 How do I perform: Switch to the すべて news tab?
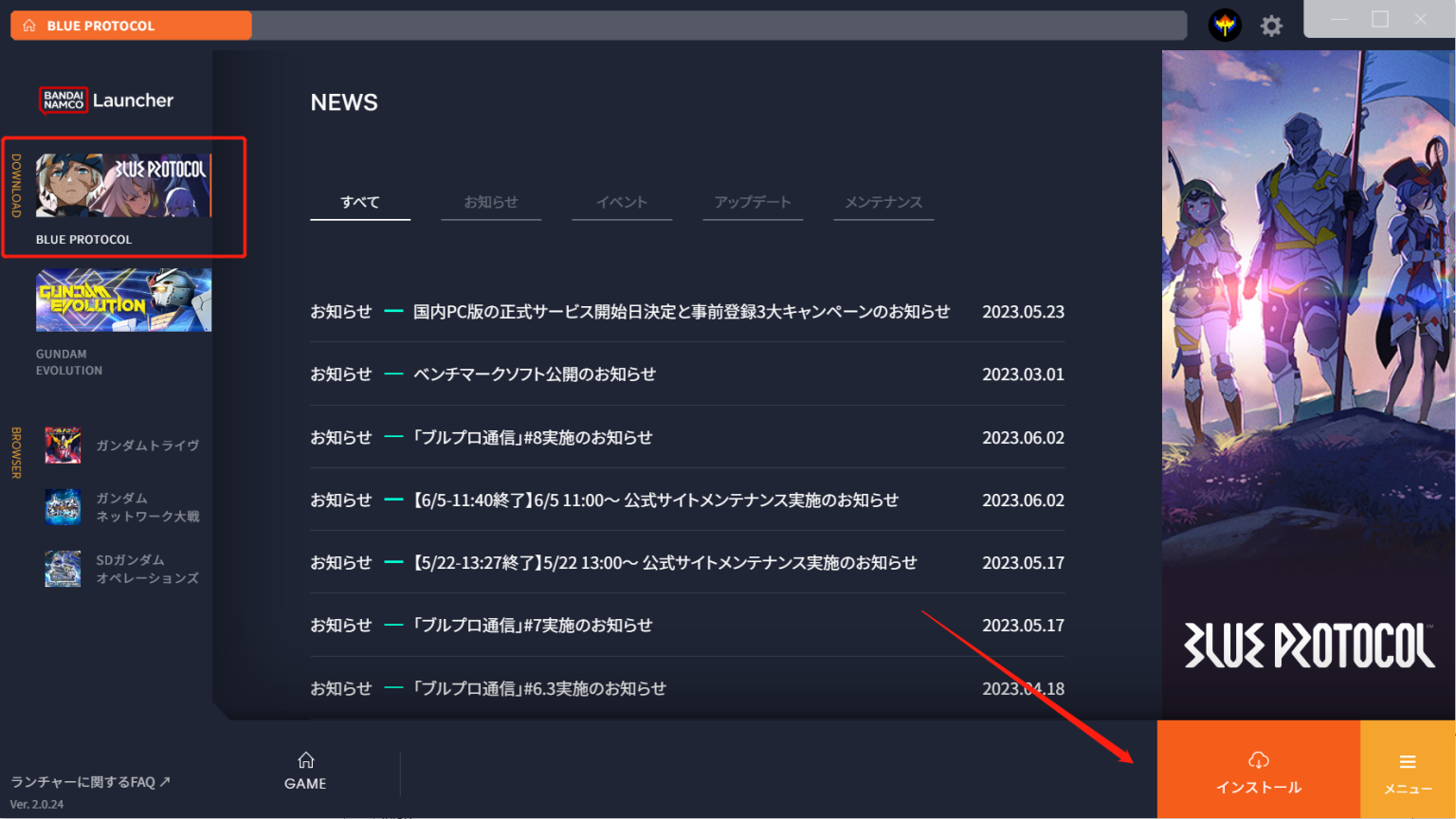click(360, 203)
